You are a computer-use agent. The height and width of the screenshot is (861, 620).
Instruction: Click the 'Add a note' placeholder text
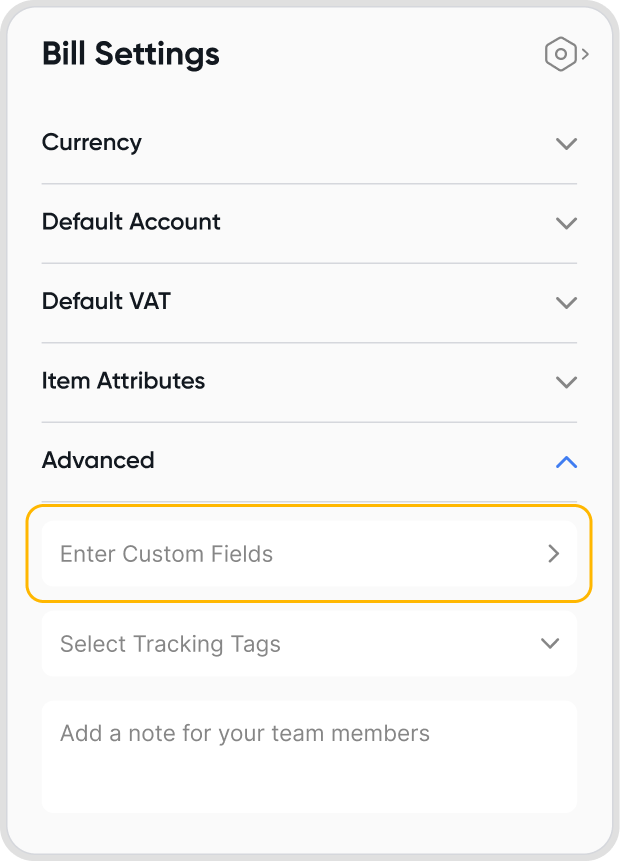245,733
